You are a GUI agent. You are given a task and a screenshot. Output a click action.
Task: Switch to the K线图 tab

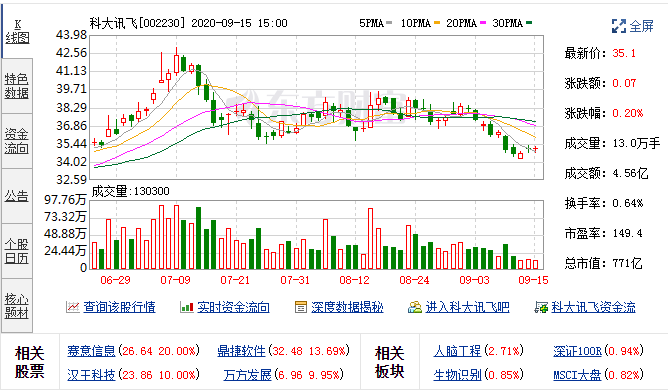[x=17, y=31]
